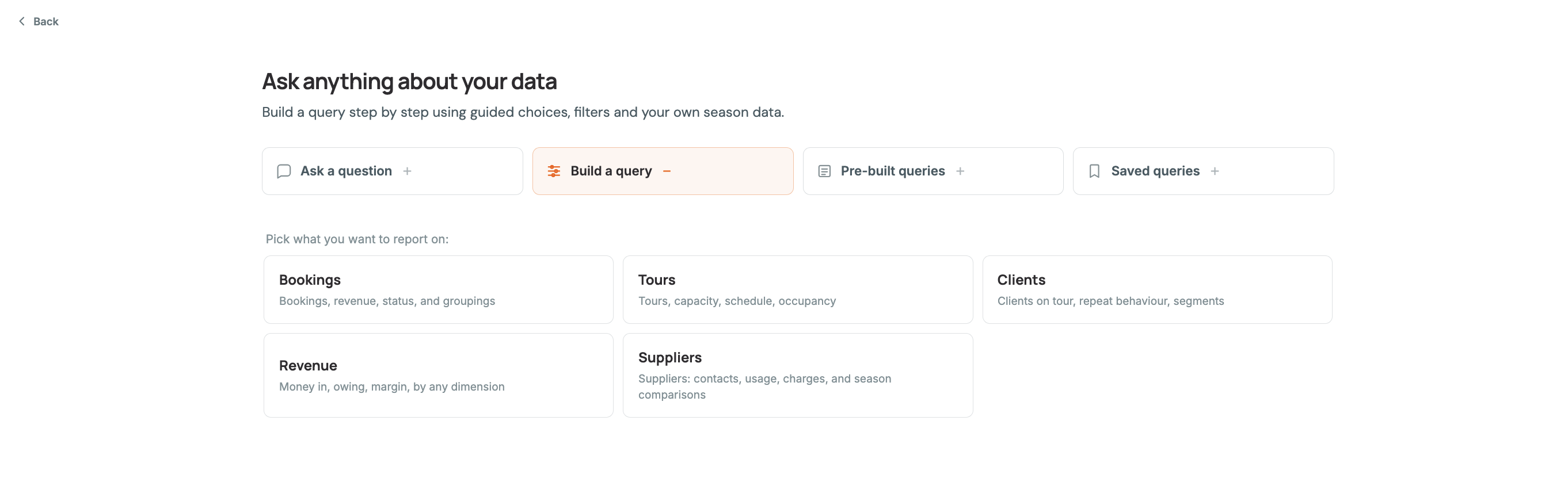This screenshot has width=1568, height=497.
Task: Click the document list icon on Pre-built queries
Action: [x=824, y=171]
